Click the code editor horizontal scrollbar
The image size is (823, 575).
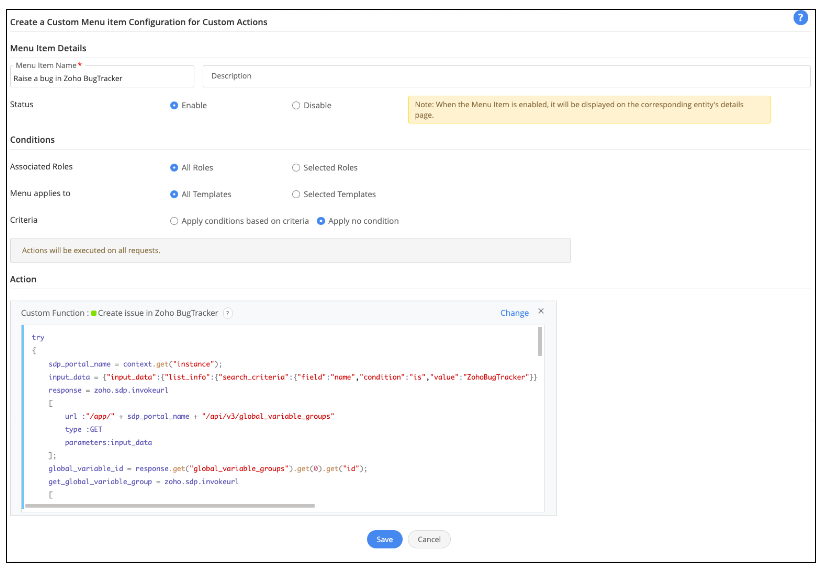pos(170,506)
